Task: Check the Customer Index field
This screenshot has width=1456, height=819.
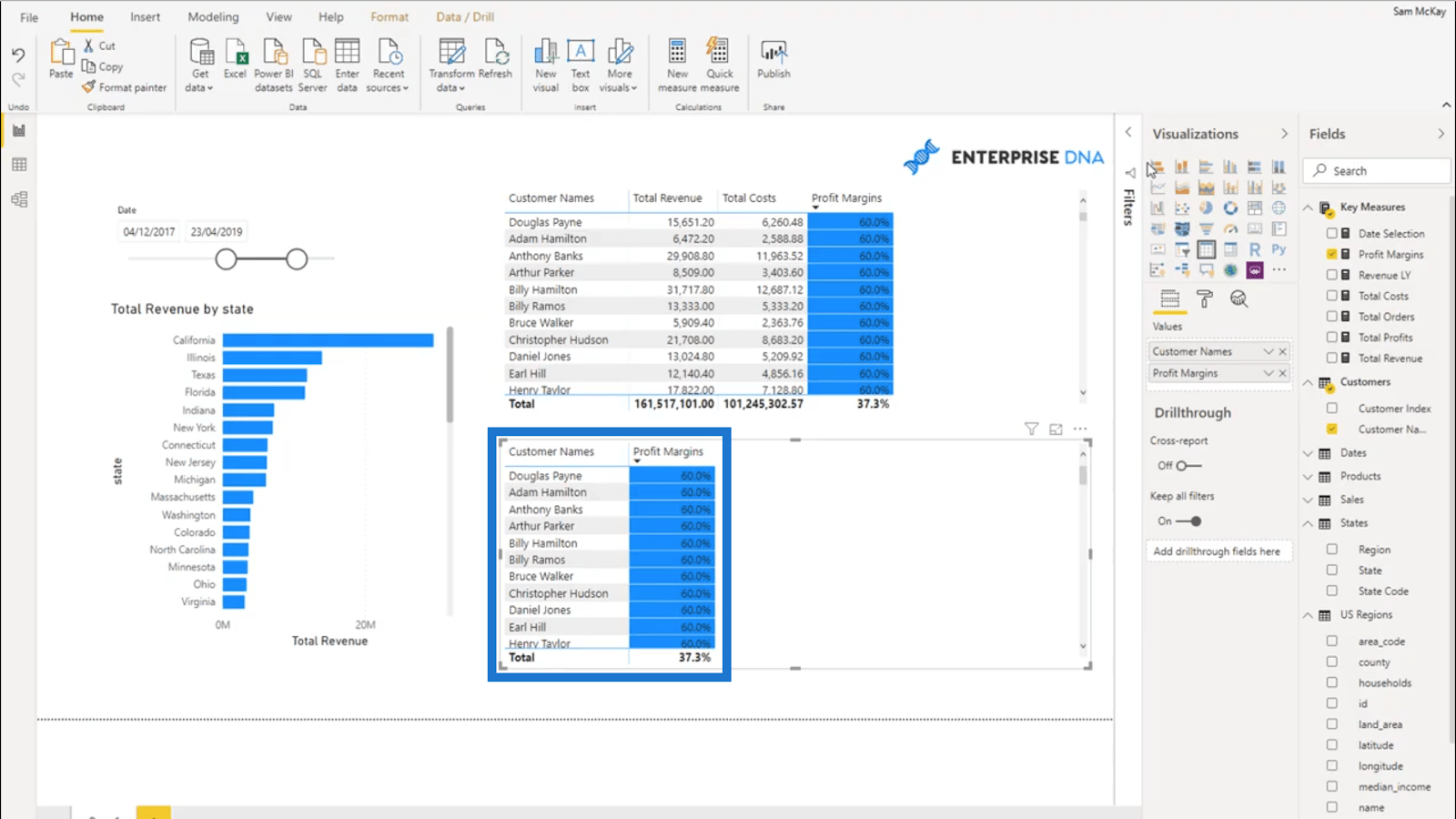Action: [1331, 409]
